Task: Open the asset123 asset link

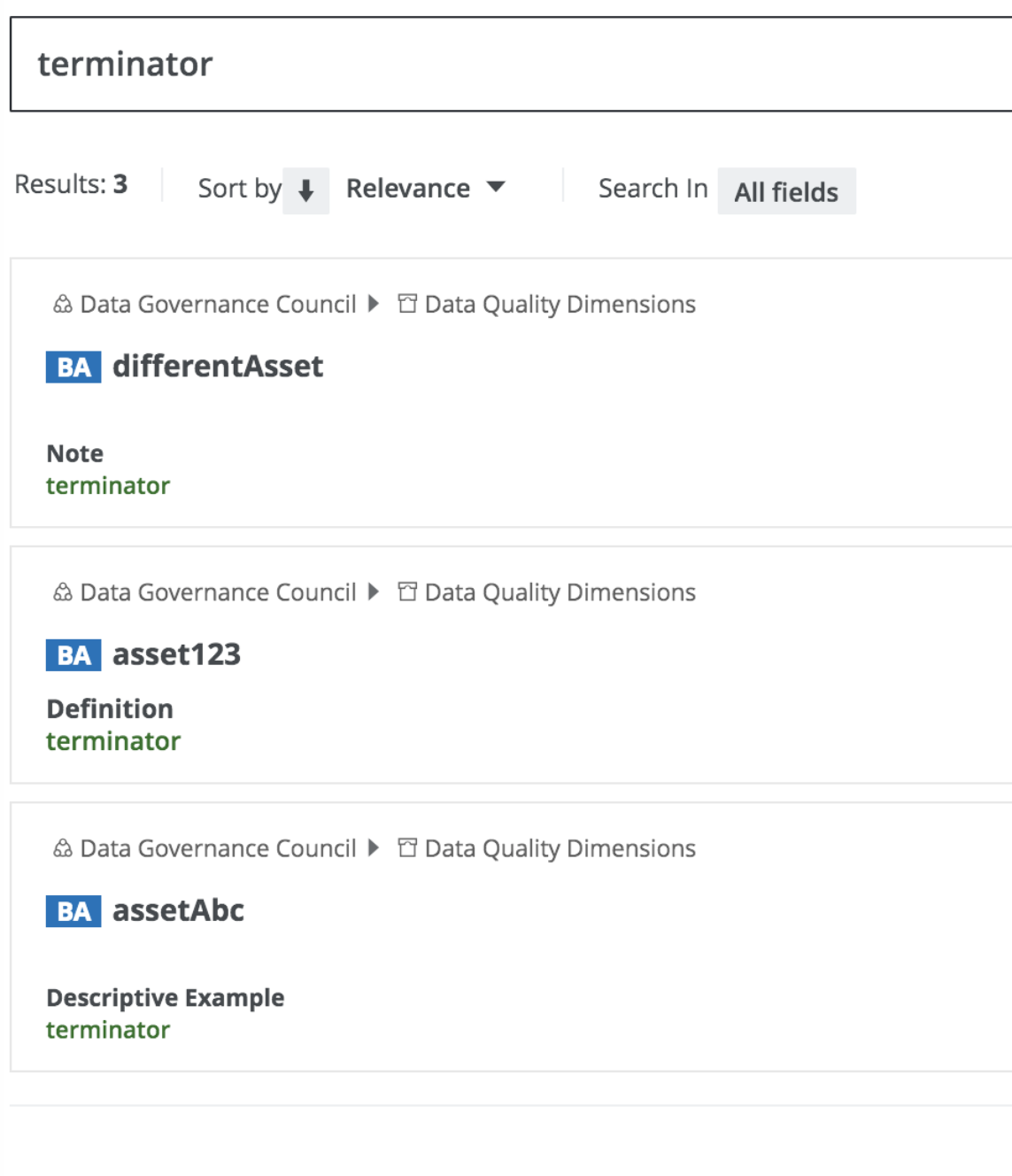Action: (176, 654)
